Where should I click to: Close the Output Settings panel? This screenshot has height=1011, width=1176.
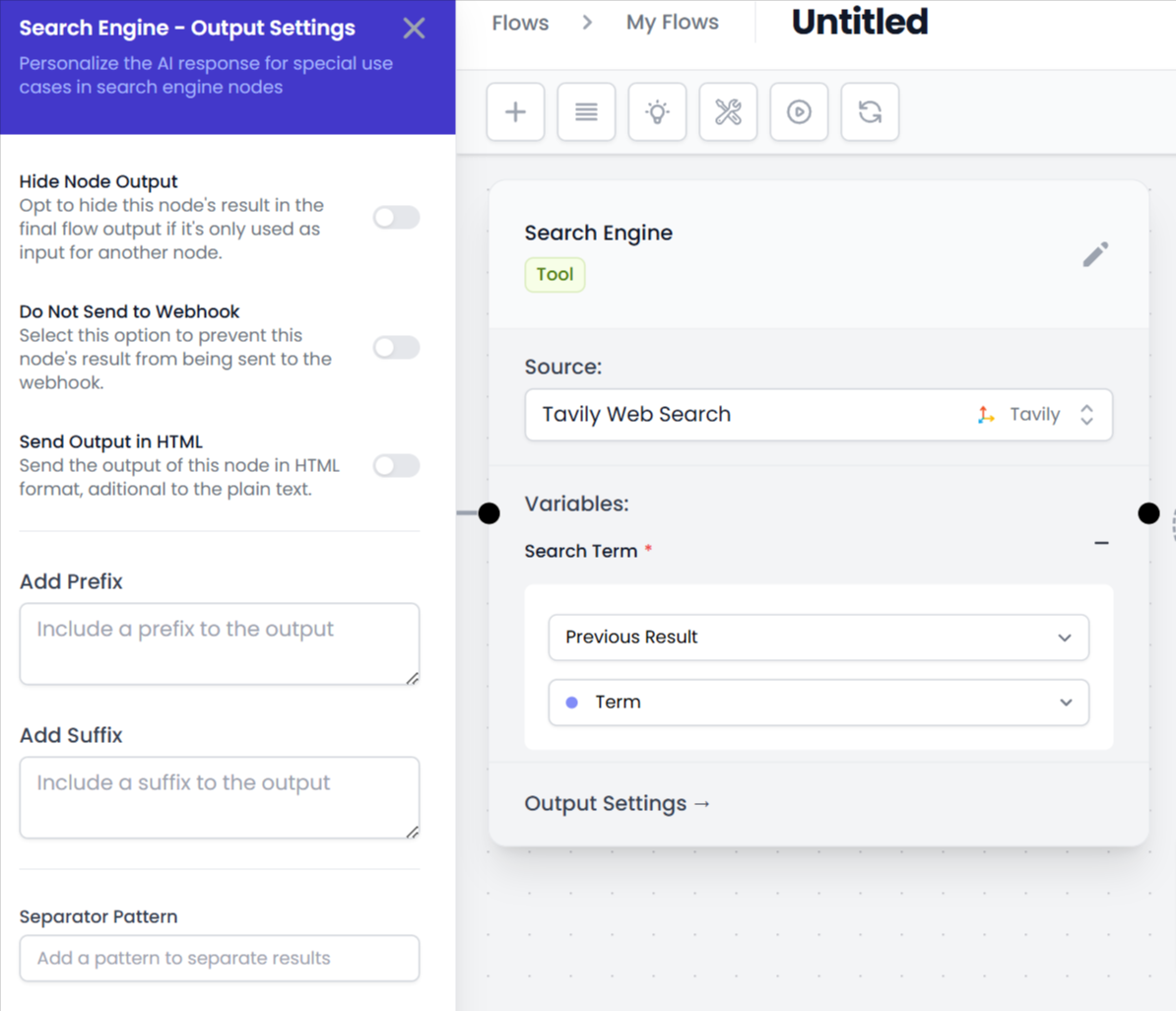point(414,29)
